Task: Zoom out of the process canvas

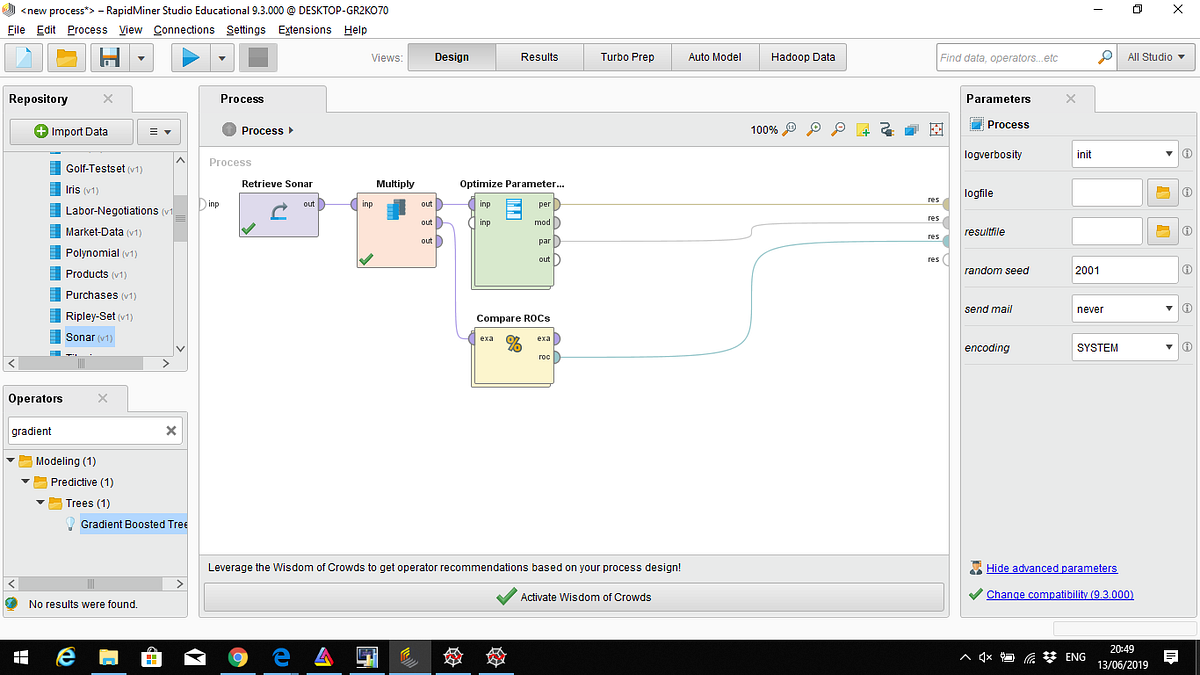Action: click(x=838, y=129)
